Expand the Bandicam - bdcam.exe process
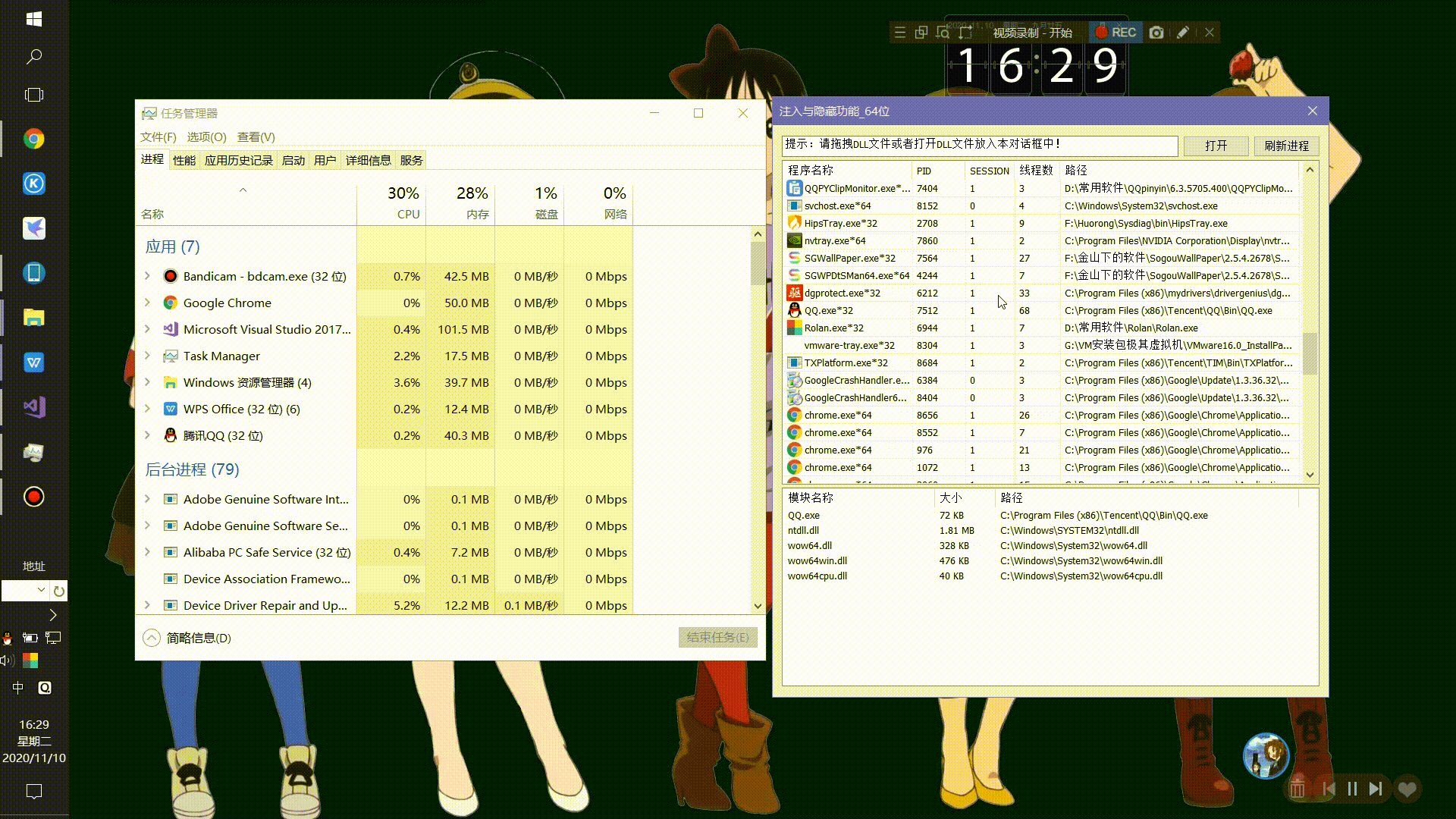This screenshot has height=819, width=1456. (x=147, y=276)
